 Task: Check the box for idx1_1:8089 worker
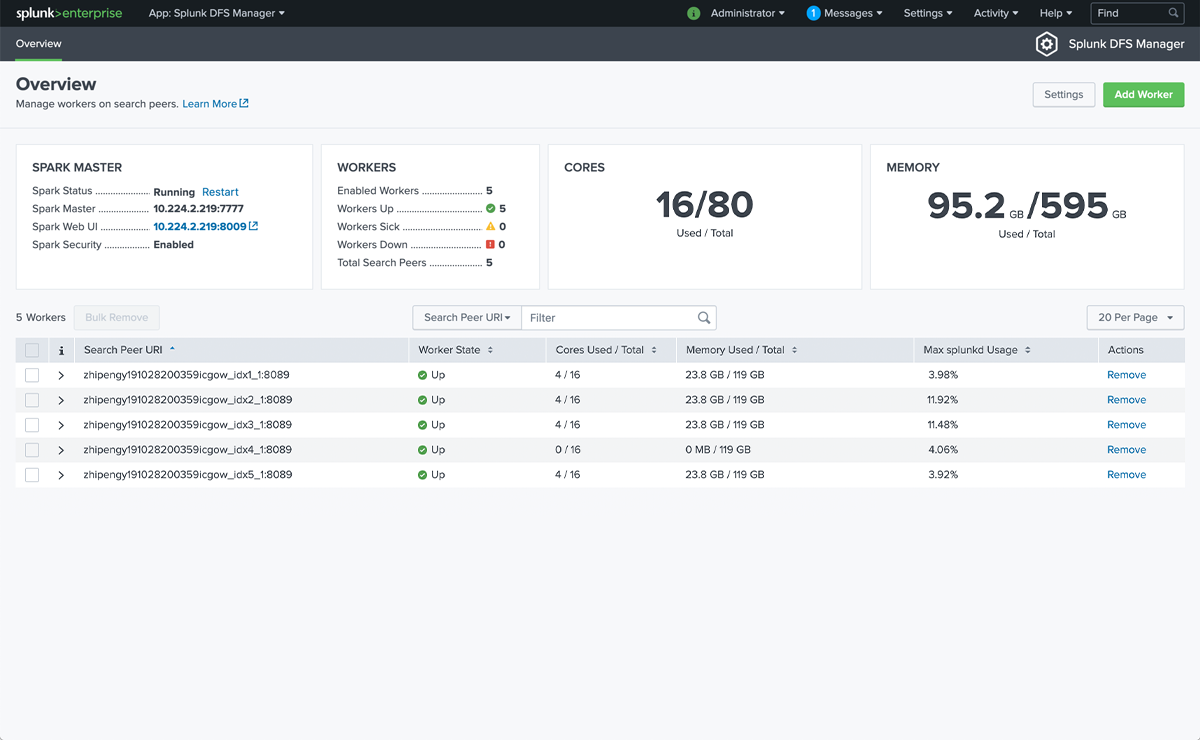click(x=32, y=375)
